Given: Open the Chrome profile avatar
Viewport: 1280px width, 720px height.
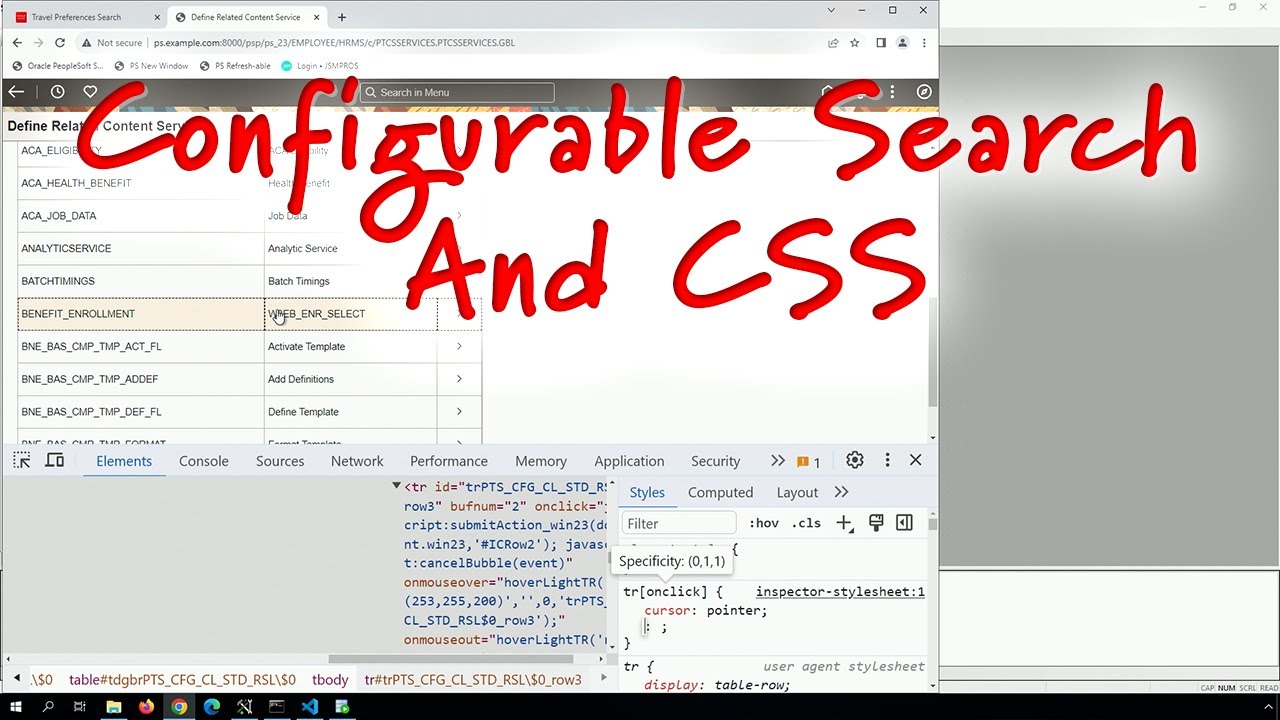Looking at the screenshot, I should click(x=903, y=43).
